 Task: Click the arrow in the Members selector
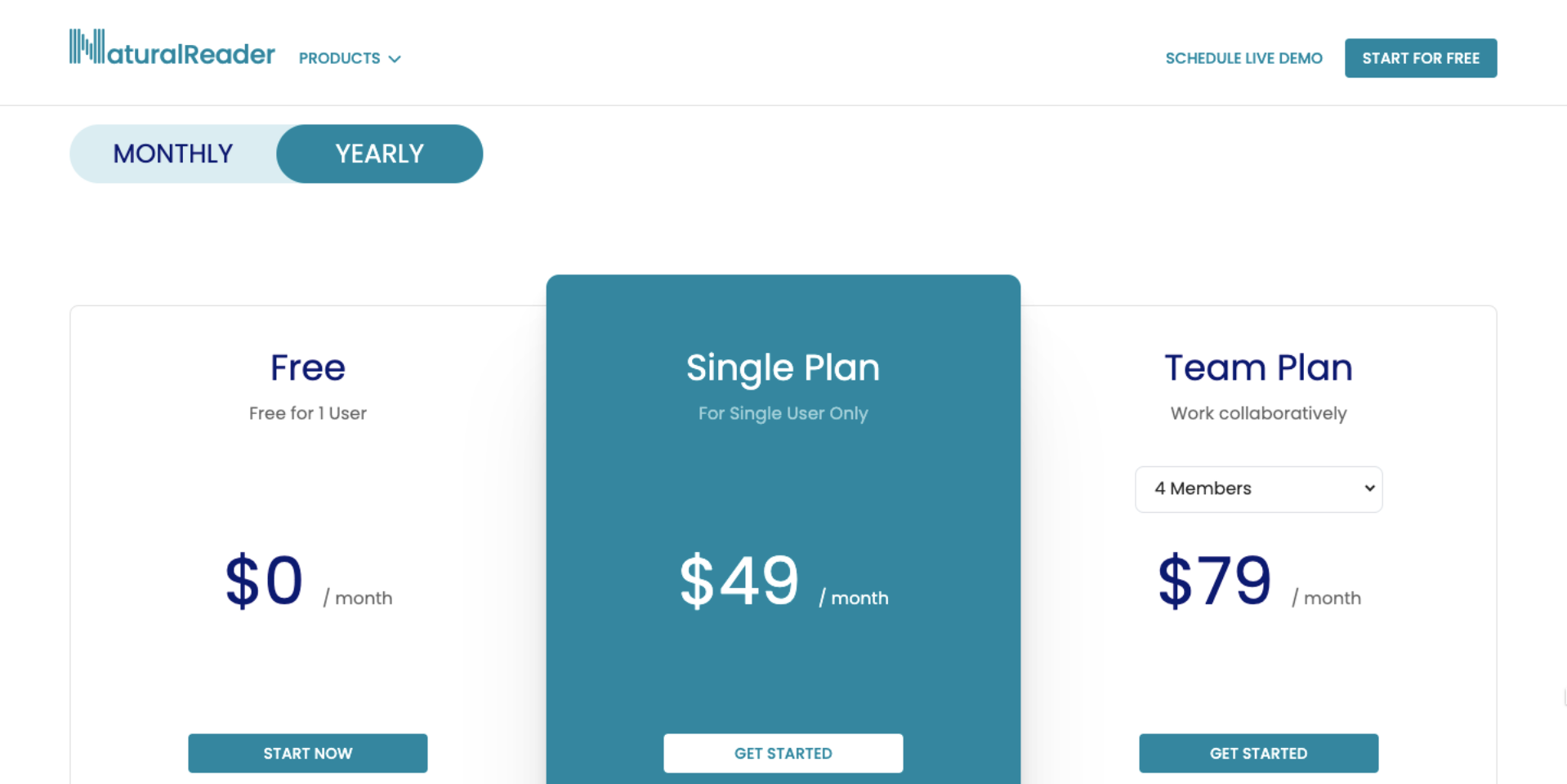(1369, 488)
